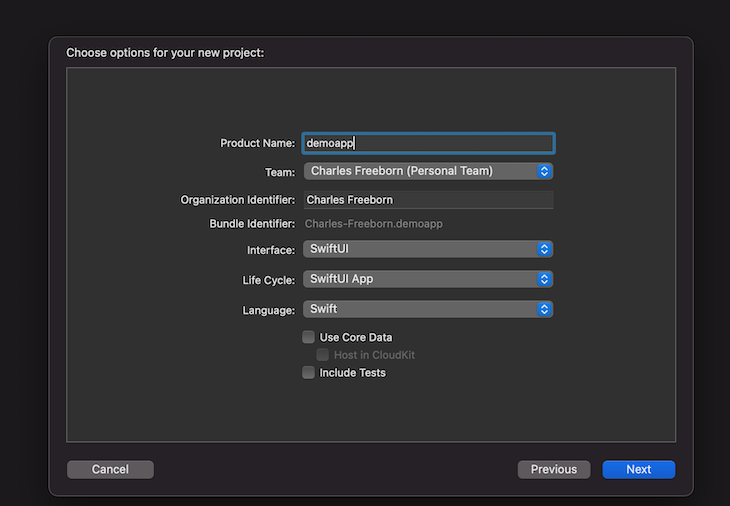Toggle the Host in CloudKit checkbox
Viewport: 730px width, 506px height.
pyautogui.click(x=323, y=355)
